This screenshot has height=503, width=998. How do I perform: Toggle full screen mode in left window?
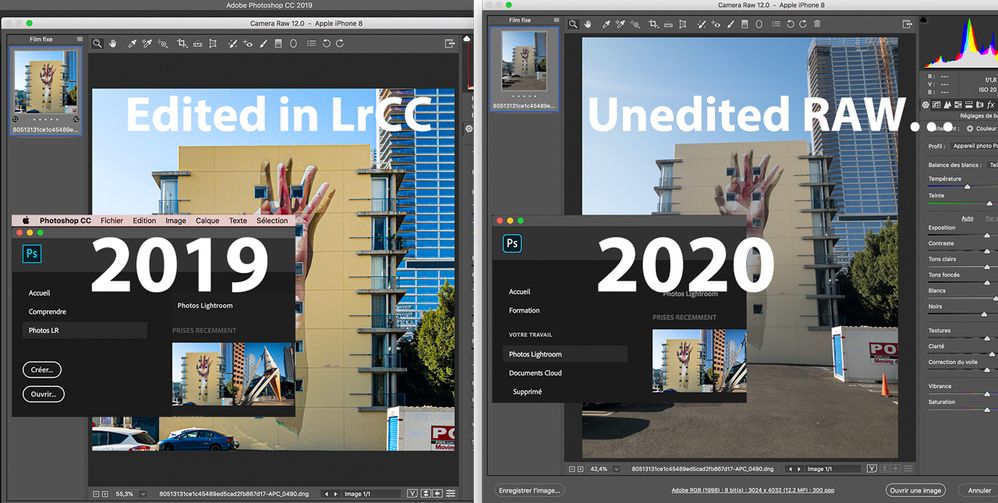pos(450,44)
